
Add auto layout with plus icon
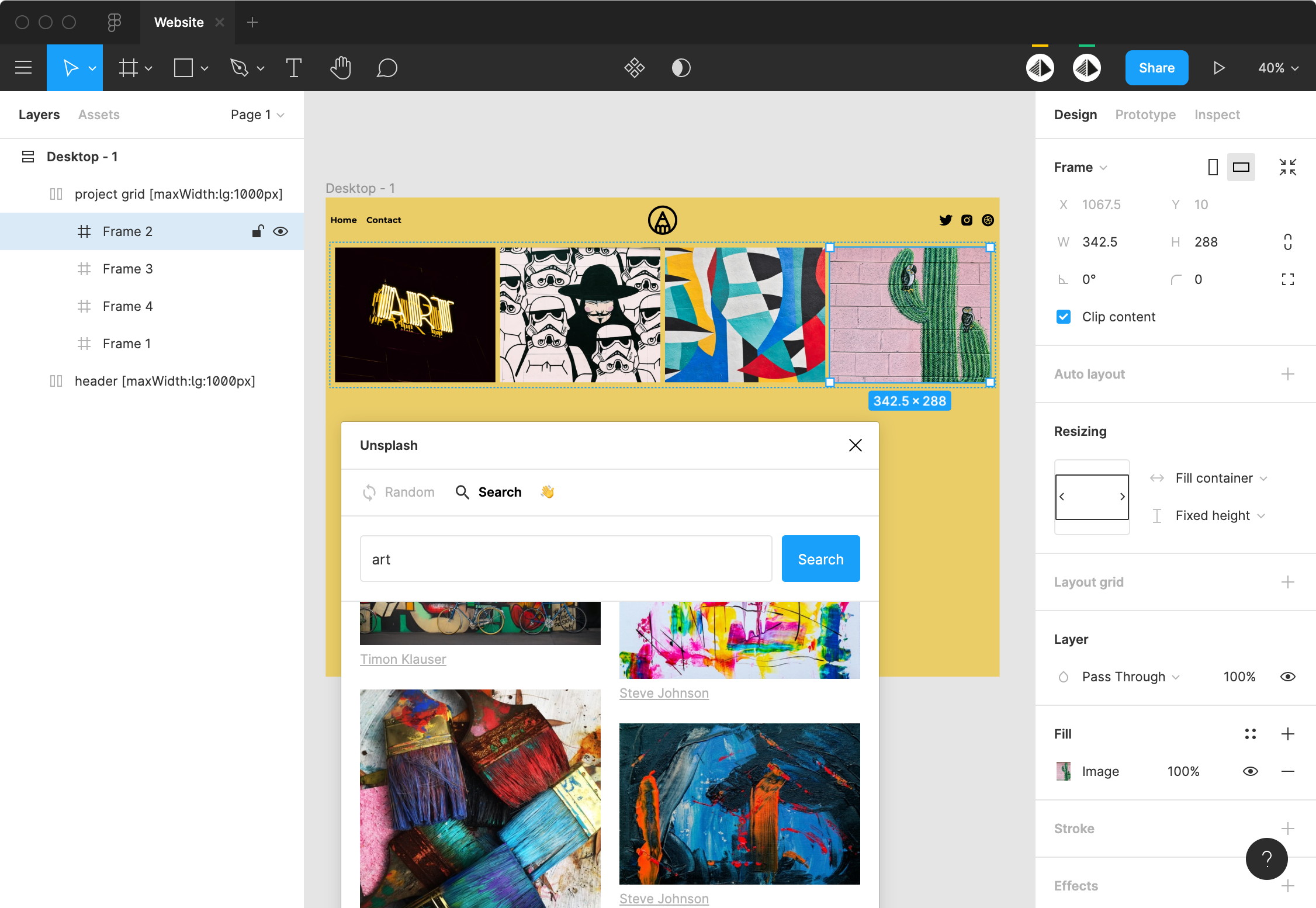click(x=1288, y=374)
